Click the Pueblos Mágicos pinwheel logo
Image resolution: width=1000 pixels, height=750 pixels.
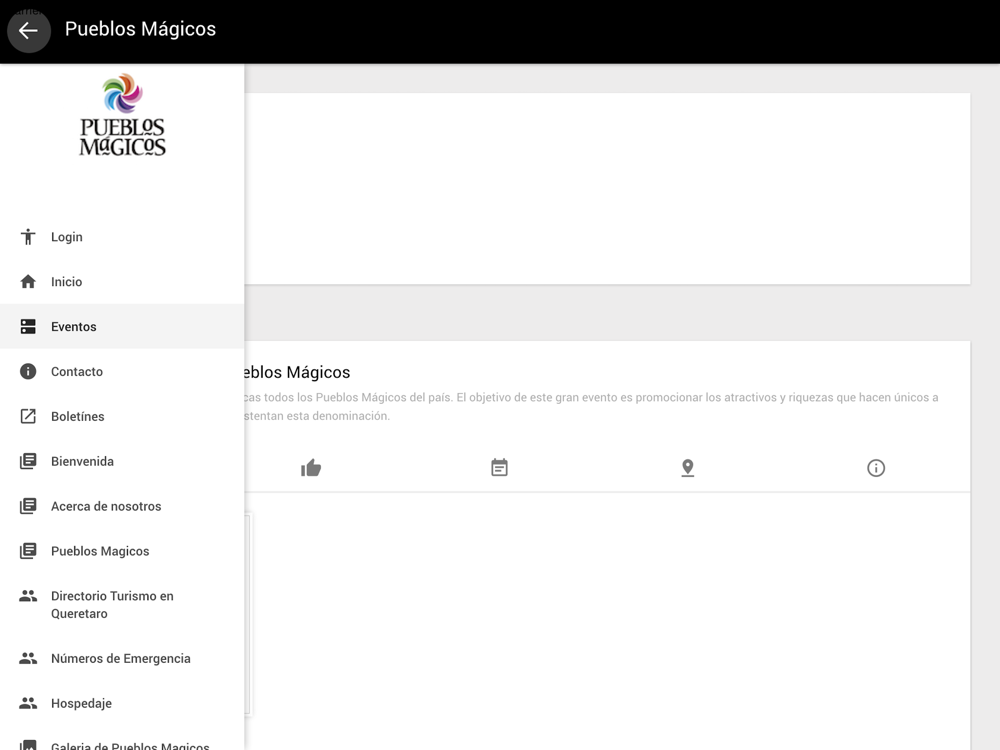point(122,115)
